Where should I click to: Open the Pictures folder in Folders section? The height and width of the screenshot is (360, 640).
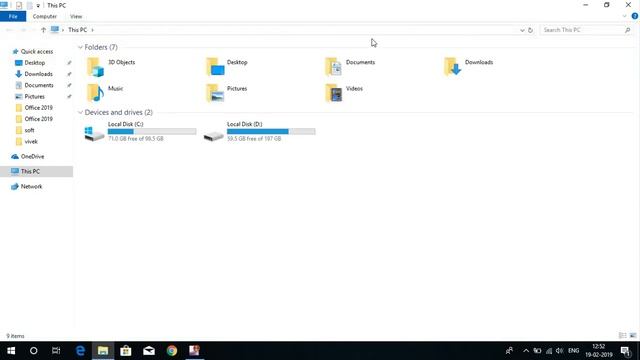[215, 93]
